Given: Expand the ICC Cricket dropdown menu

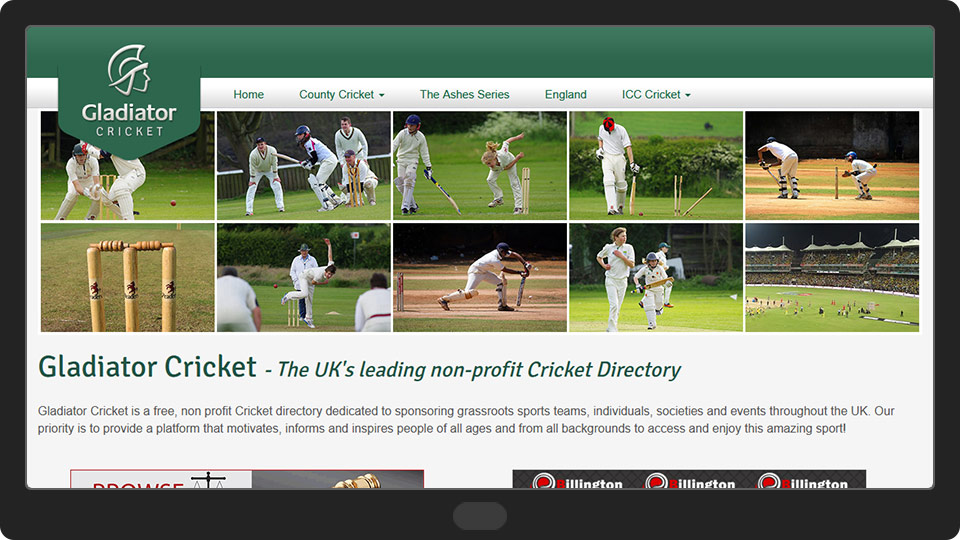Looking at the screenshot, I should 655,95.
